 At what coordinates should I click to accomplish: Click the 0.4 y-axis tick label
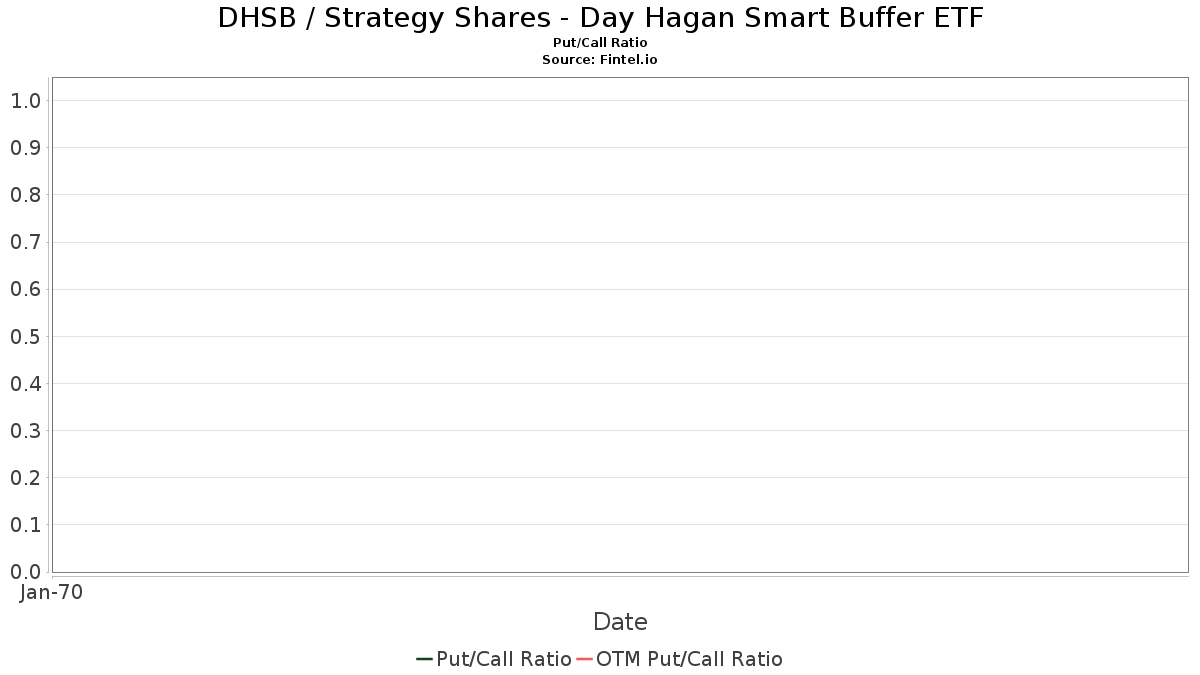click(26, 384)
